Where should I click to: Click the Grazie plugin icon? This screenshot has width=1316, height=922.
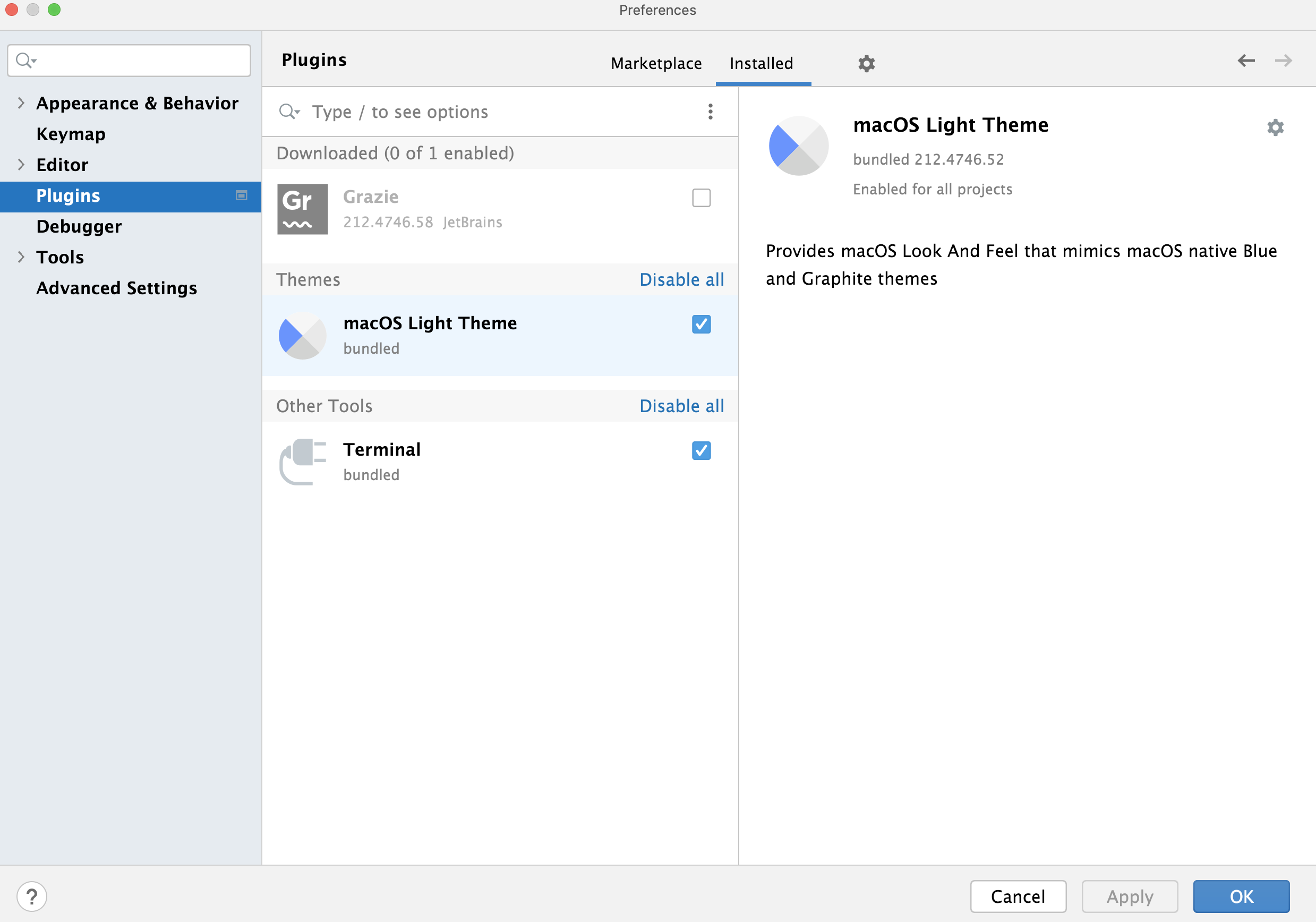click(300, 208)
